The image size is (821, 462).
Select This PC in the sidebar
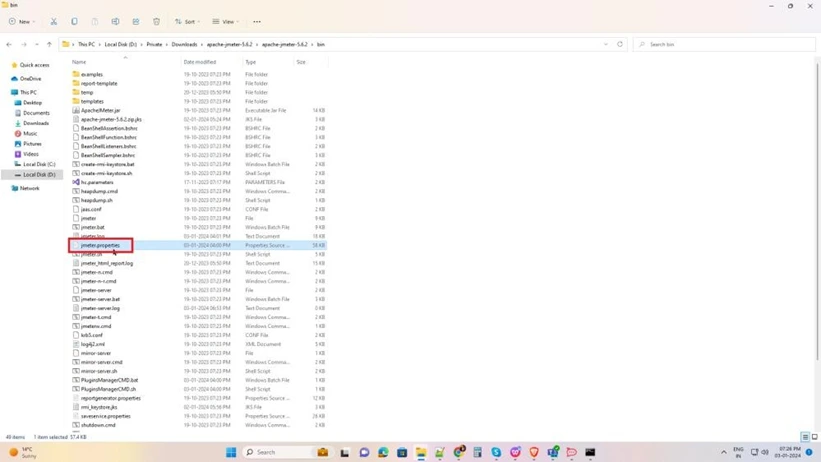pyautogui.click(x=24, y=92)
